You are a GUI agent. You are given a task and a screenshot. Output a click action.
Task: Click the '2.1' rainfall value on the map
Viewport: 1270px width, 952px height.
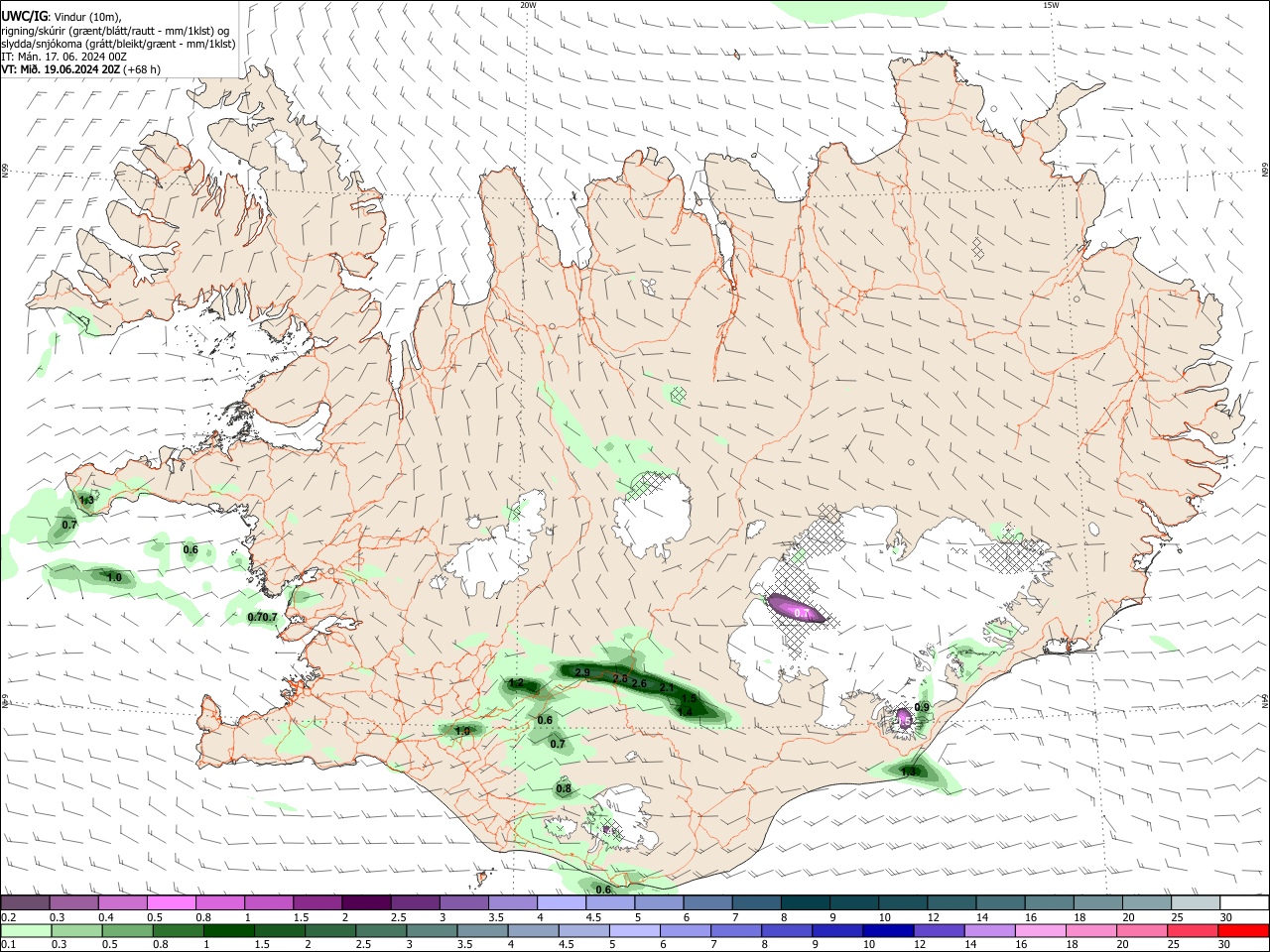tap(667, 688)
